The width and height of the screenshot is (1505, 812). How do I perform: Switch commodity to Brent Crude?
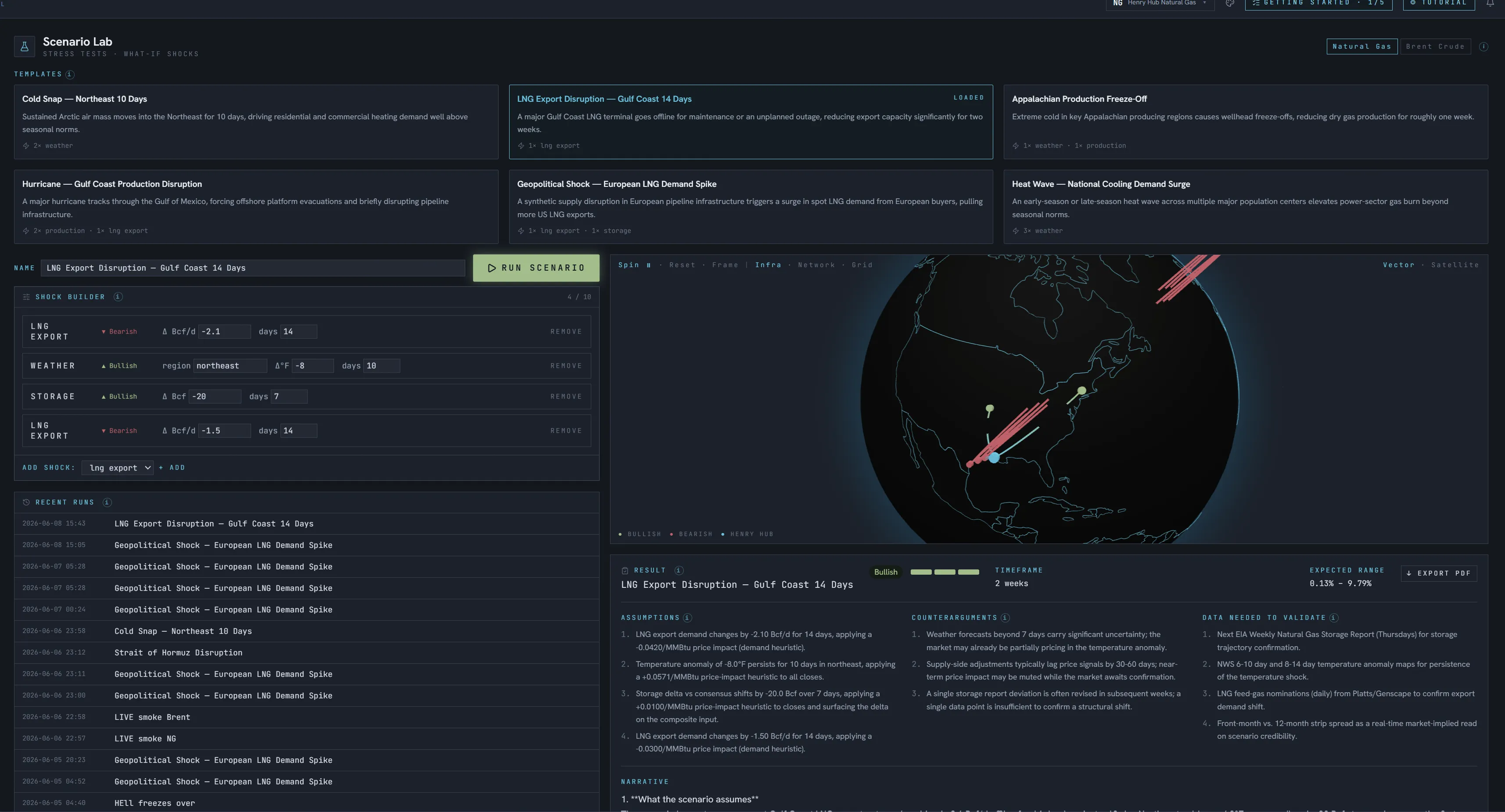(1435, 47)
